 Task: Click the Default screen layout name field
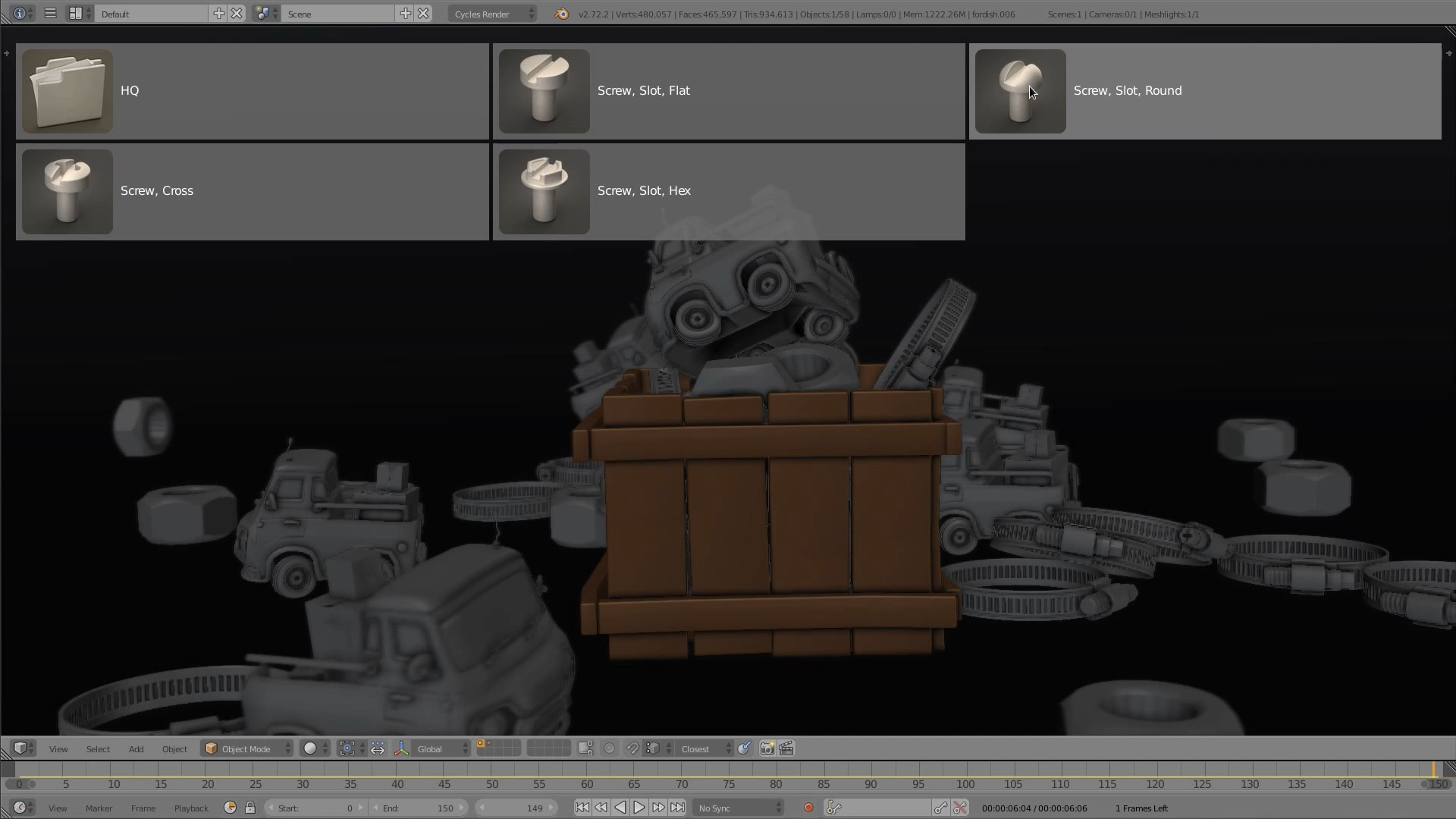(x=152, y=14)
